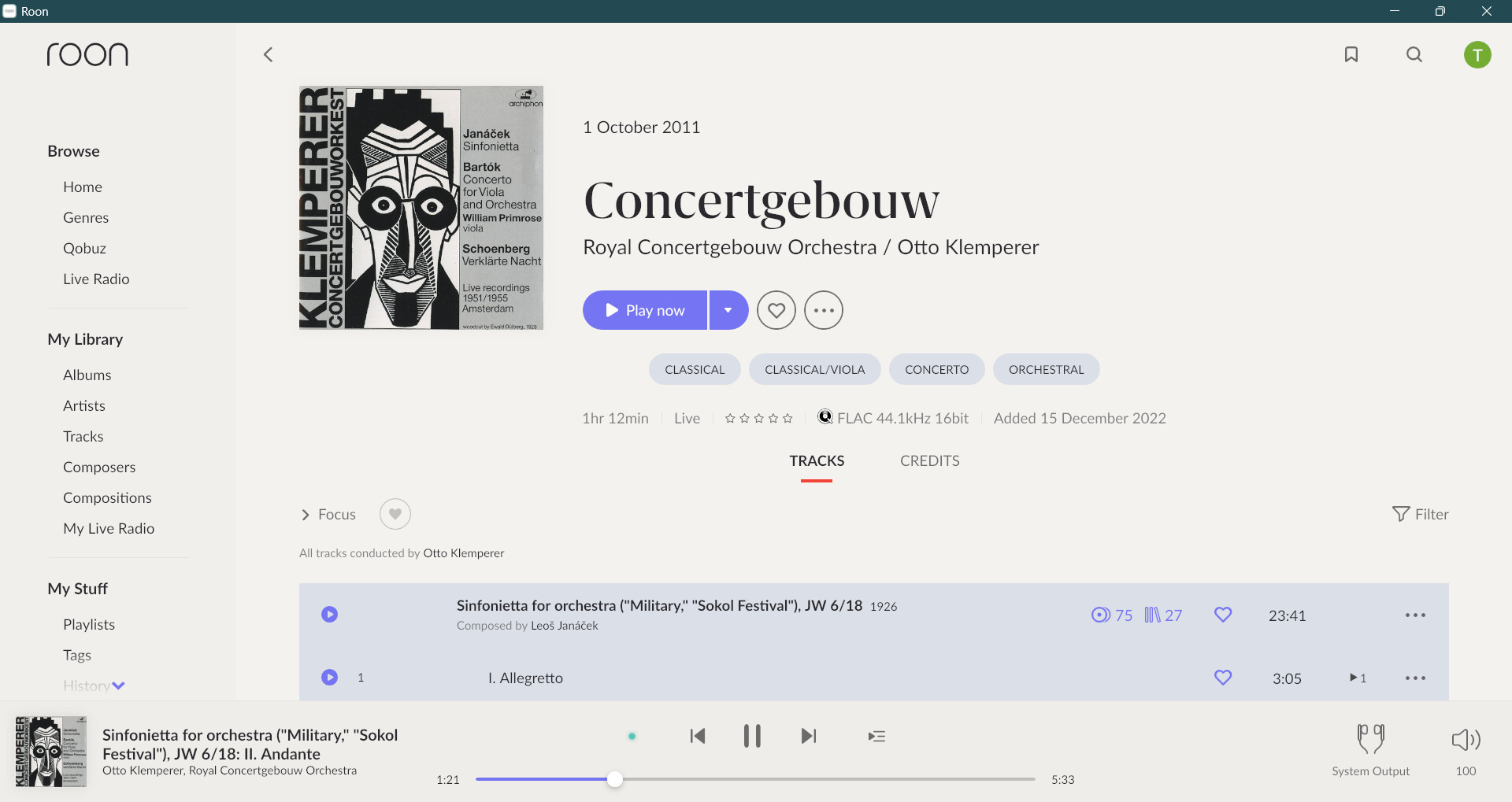Open the play queue
Screen dimensions: 1512x802
876,736
